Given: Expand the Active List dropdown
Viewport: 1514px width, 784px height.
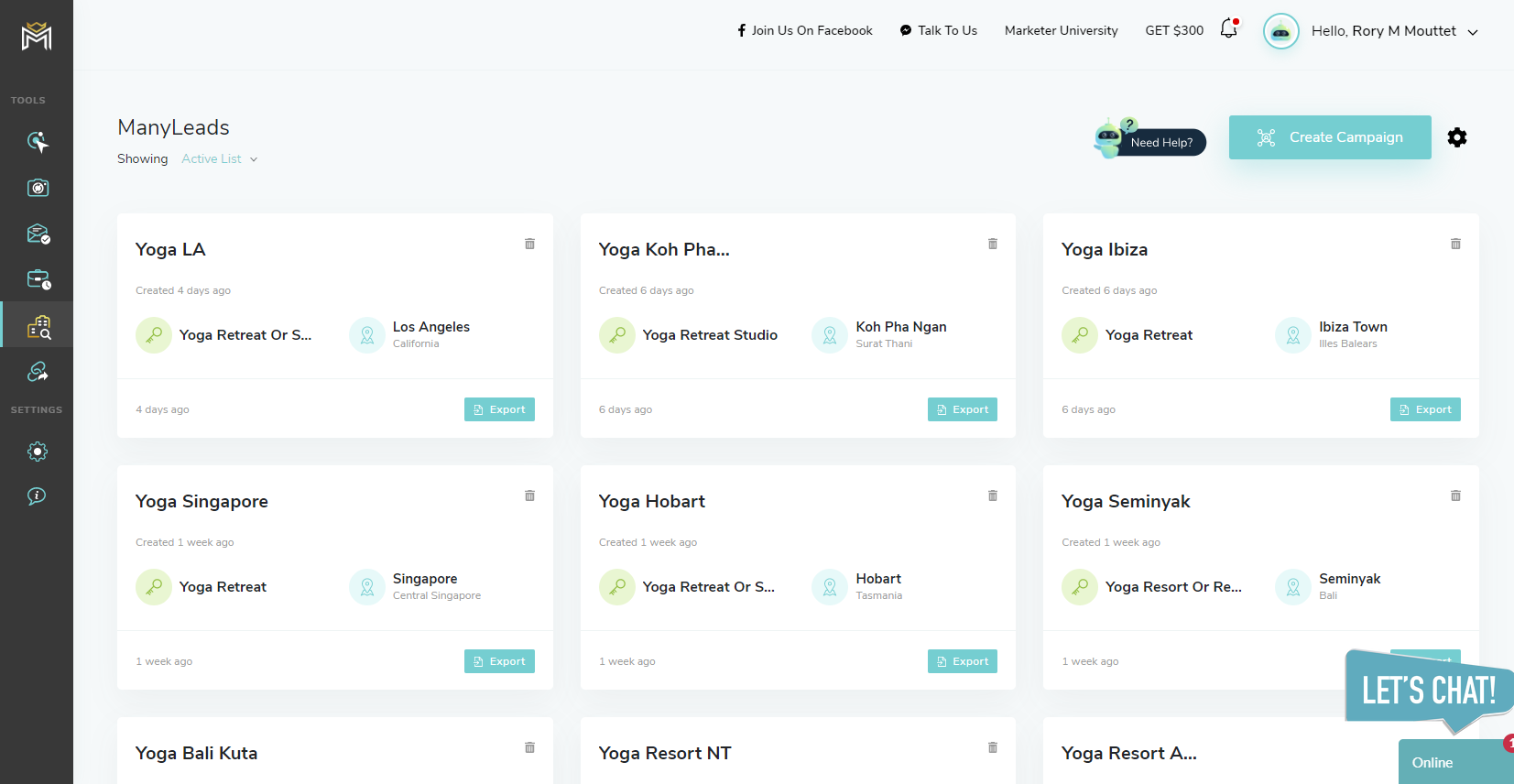Looking at the screenshot, I should pos(220,158).
